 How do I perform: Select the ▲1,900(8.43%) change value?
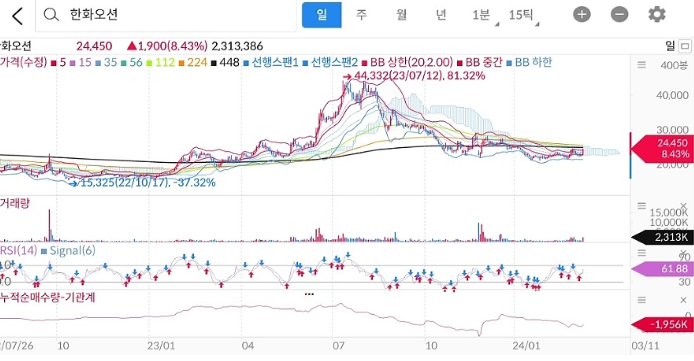(x=167, y=46)
